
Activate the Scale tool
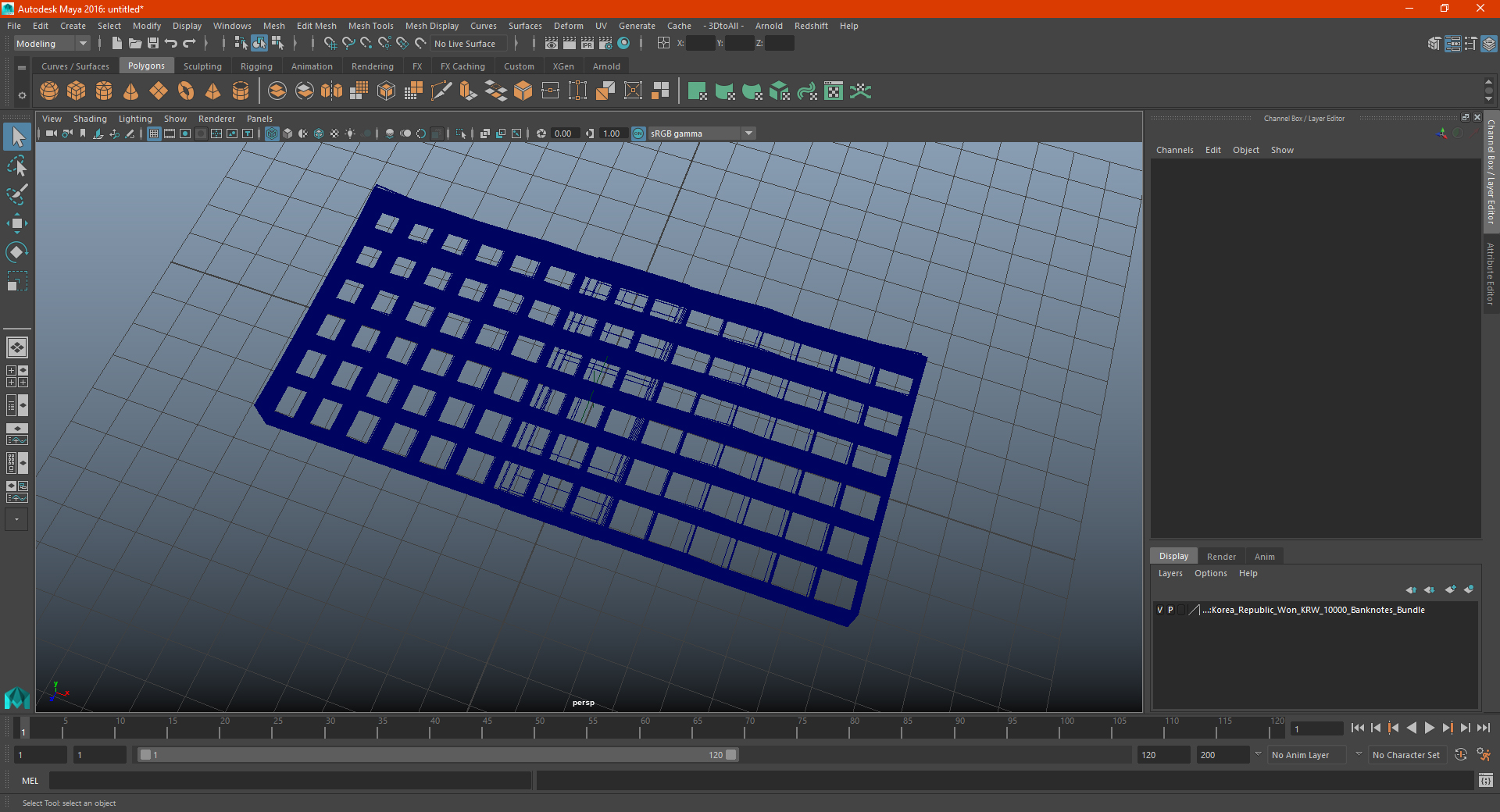16,281
